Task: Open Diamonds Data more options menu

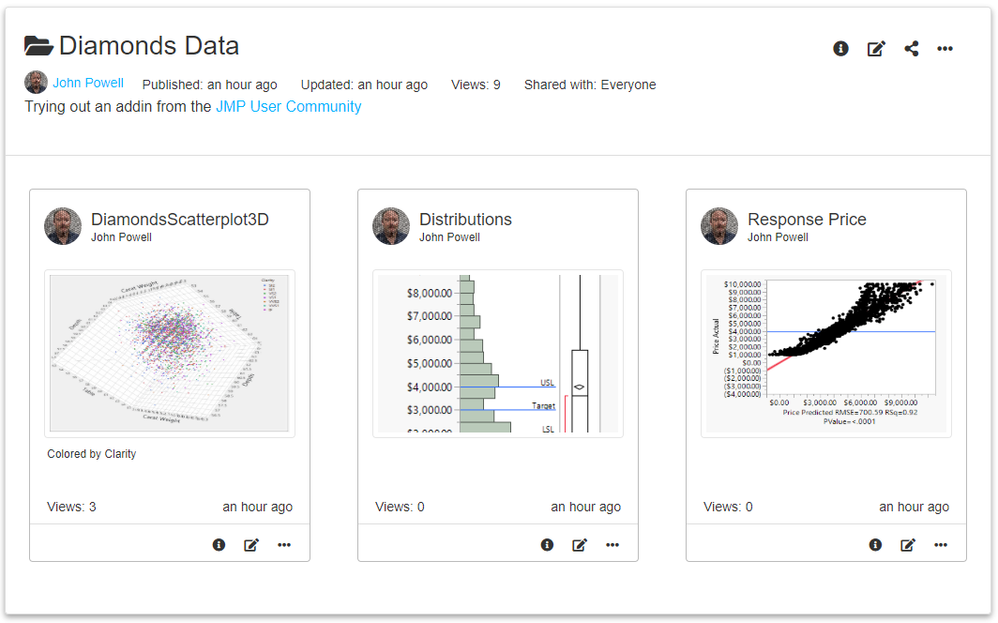Action: pyautogui.click(x=945, y=48)
